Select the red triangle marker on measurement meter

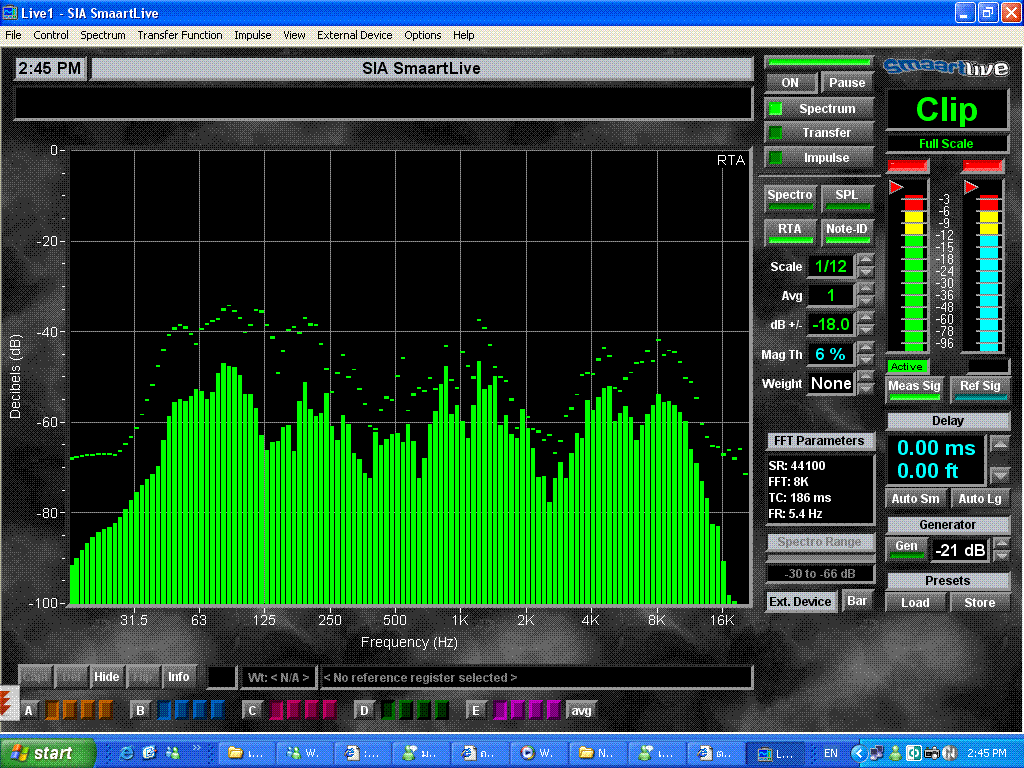coord(896,187)
